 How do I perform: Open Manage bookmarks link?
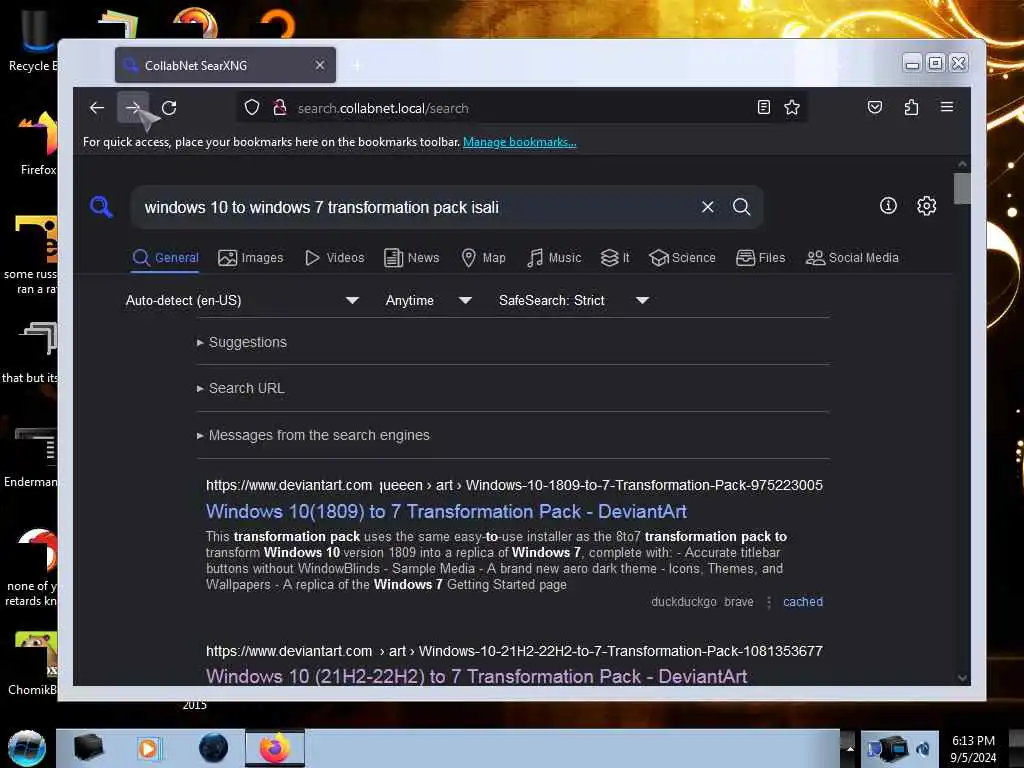[x=519, y=142]
